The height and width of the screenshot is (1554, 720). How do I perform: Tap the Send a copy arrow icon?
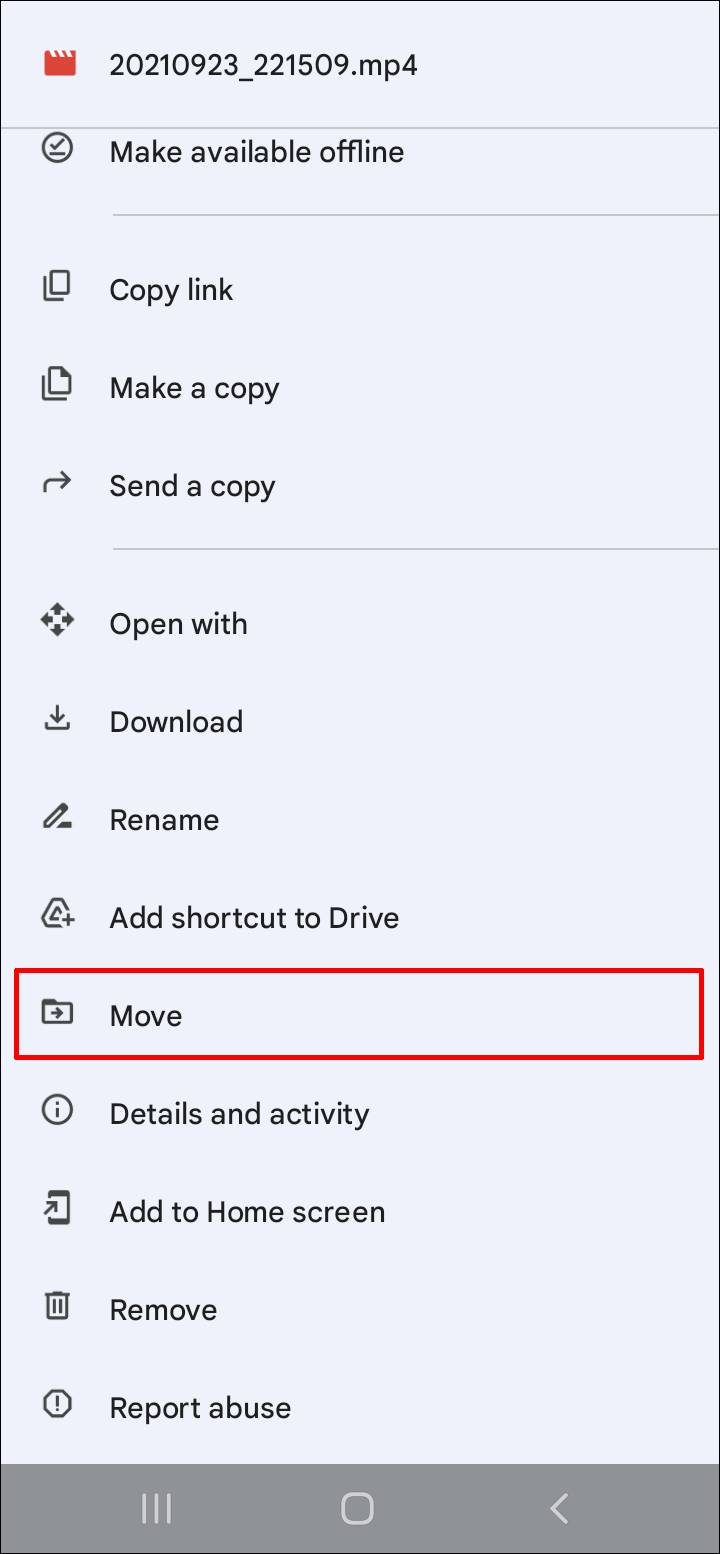(57, 484)
